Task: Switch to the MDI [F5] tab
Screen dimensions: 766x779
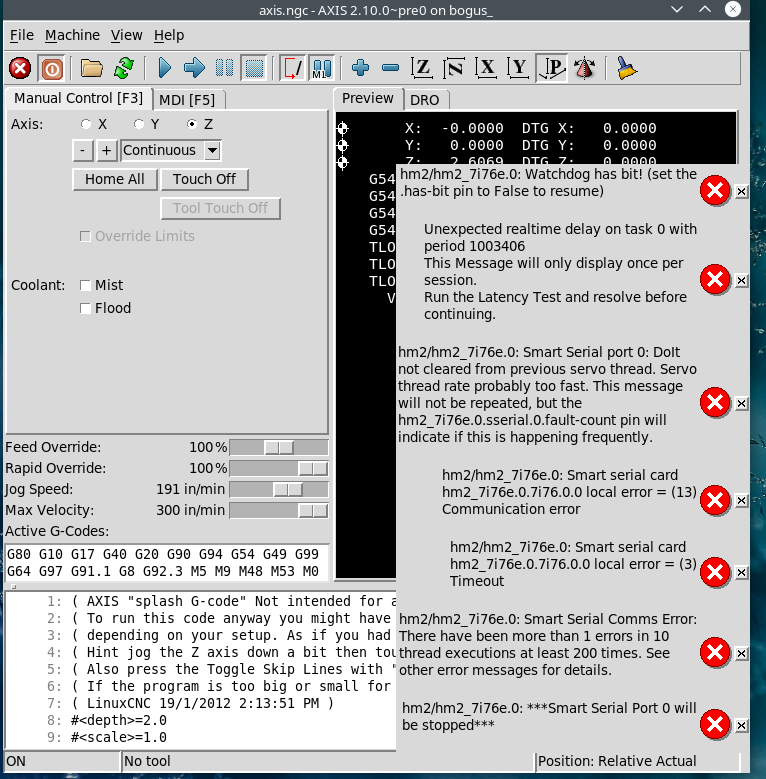Action: click(187, 99)
